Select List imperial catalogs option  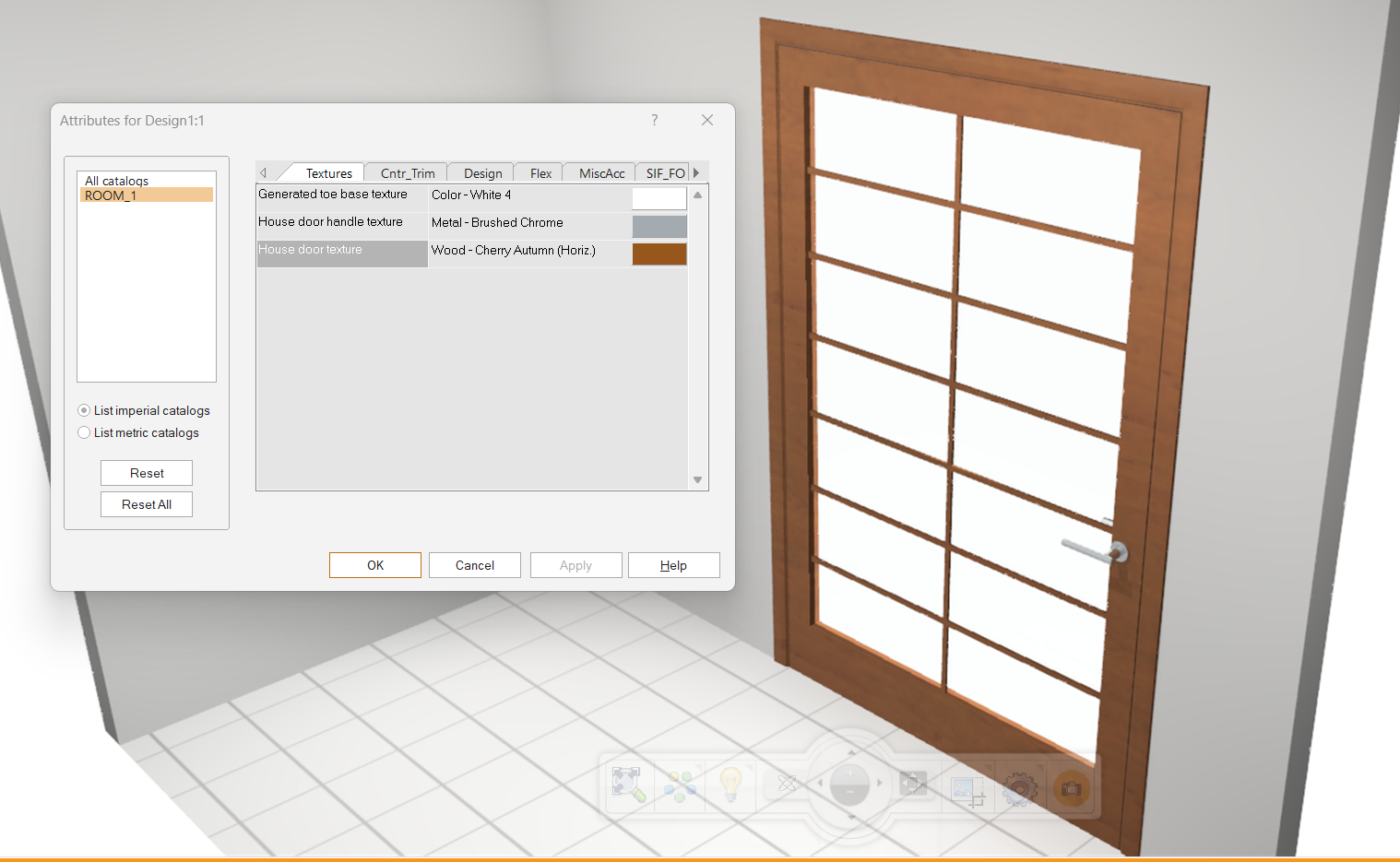click(84, 410)
